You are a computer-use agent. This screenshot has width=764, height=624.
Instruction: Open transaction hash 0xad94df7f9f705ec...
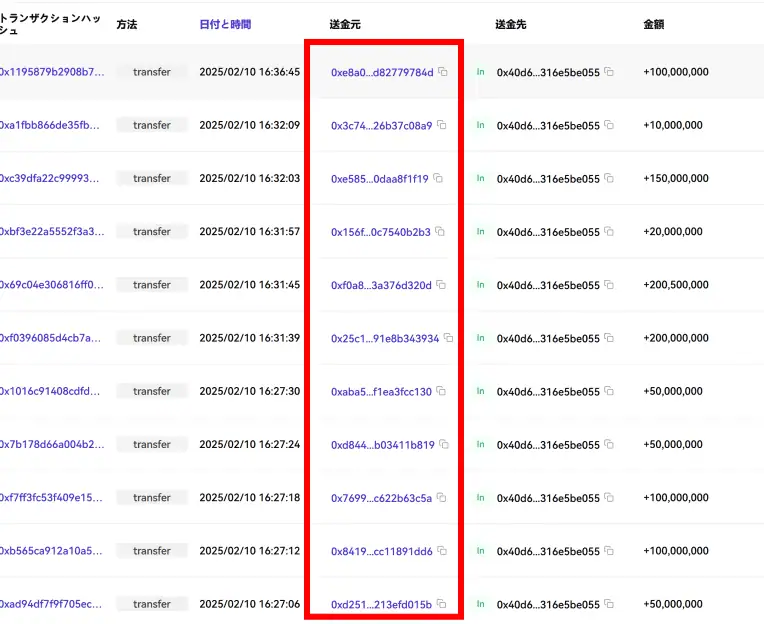click(51, 604)
